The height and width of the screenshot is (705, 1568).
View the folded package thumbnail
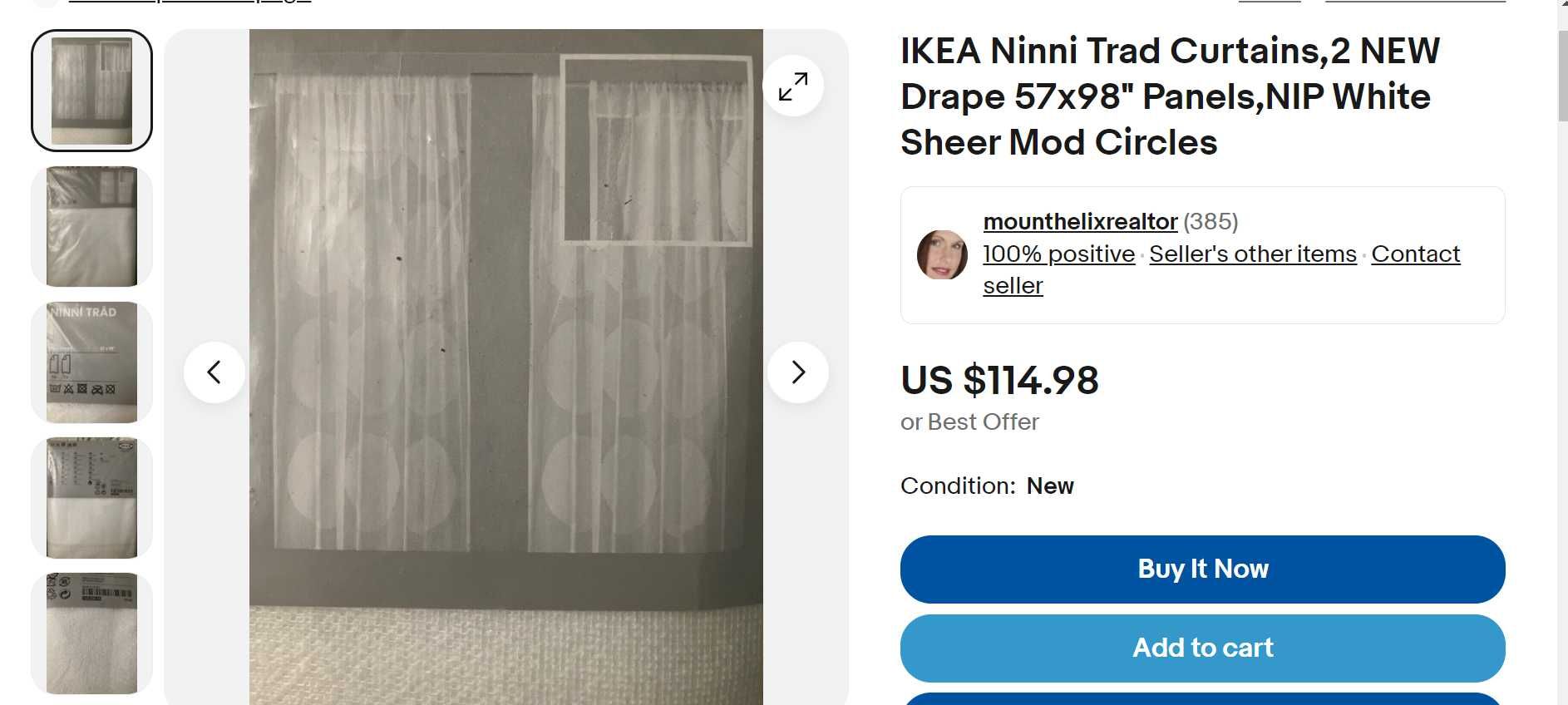click(x=91, y=226)
